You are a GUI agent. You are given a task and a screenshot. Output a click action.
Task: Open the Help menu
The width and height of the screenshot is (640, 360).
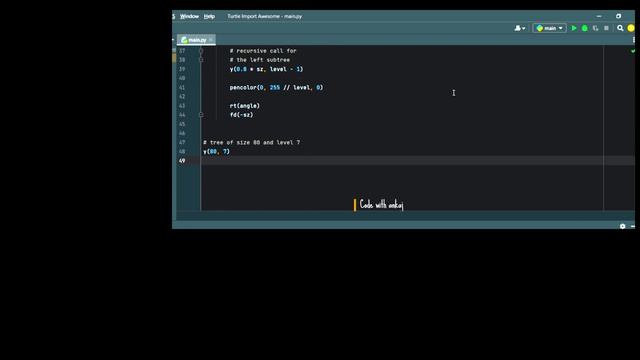[x=209, y=16]
